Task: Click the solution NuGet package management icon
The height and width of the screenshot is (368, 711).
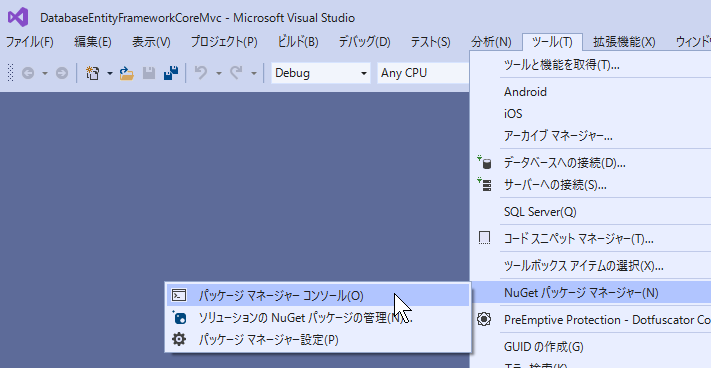Action: [x=179, y=317]
